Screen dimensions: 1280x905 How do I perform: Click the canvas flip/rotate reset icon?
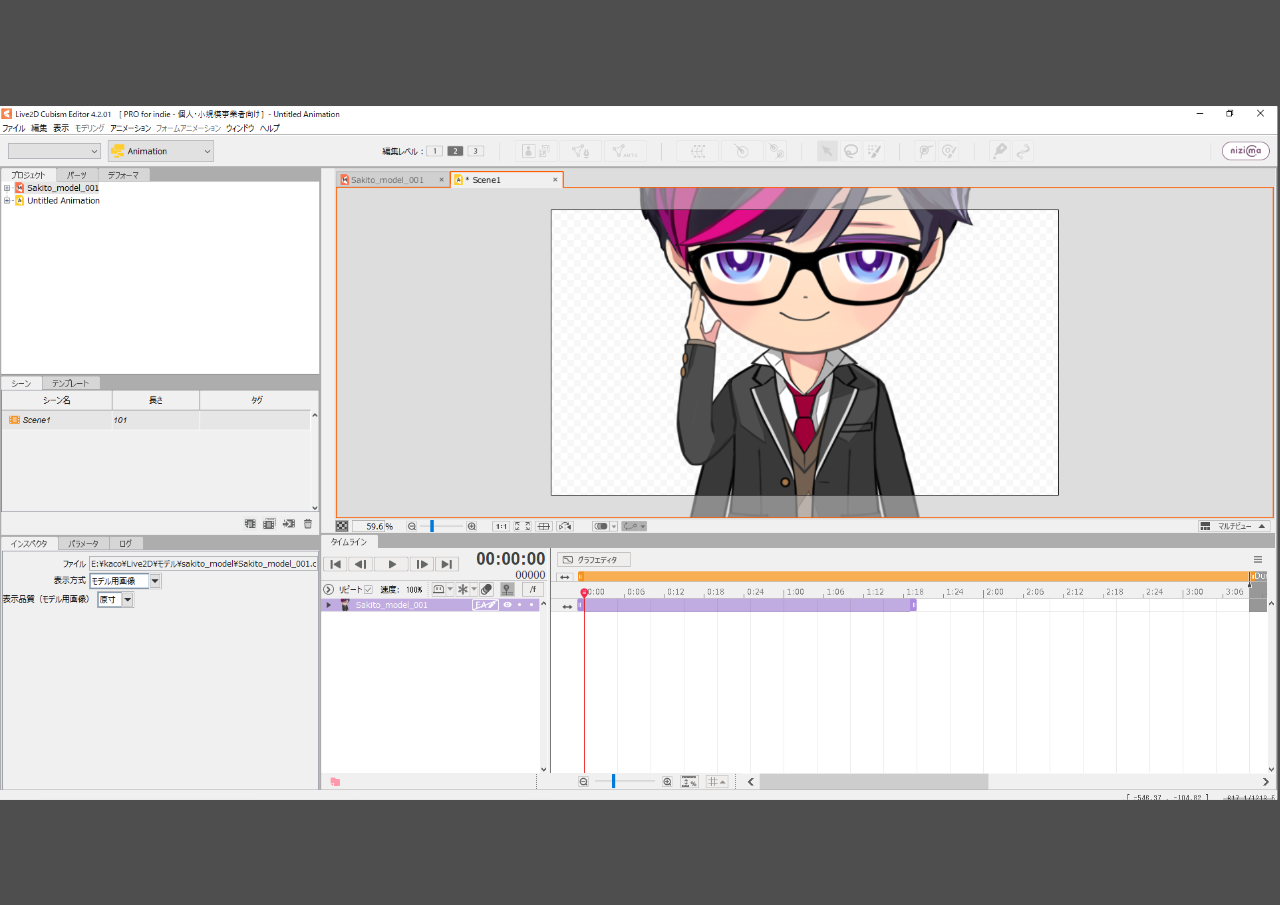coord(565,526)
